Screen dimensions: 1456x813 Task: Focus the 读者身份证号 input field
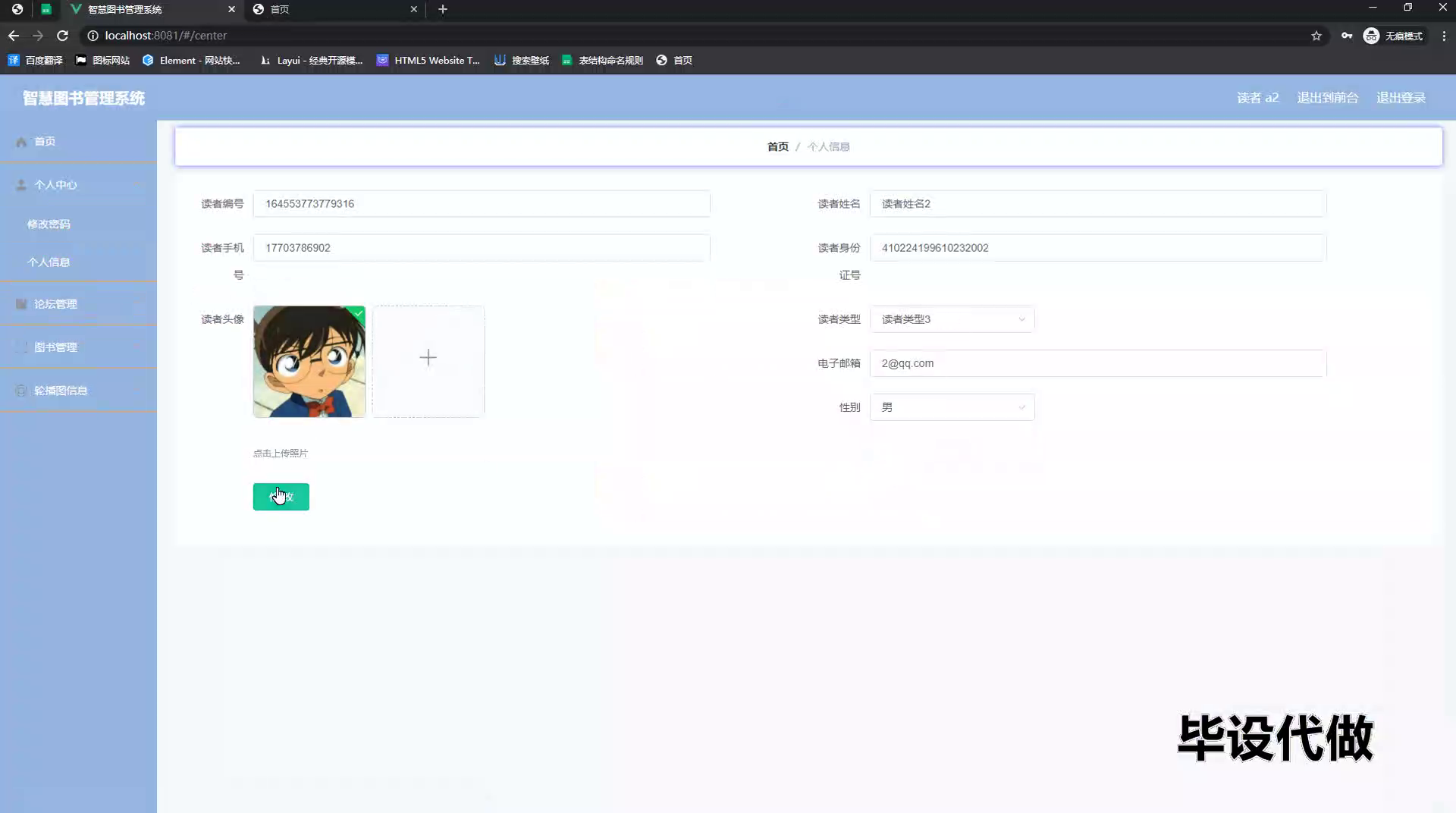(x=1098, y=248)
